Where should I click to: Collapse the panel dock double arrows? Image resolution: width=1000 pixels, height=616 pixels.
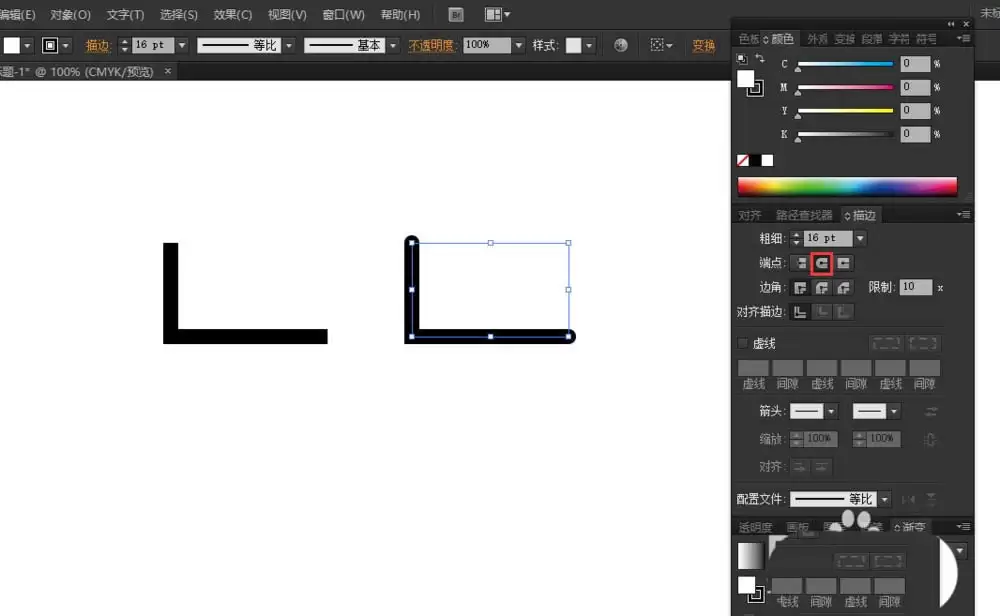pyautogui.click(x=951, y=24)
